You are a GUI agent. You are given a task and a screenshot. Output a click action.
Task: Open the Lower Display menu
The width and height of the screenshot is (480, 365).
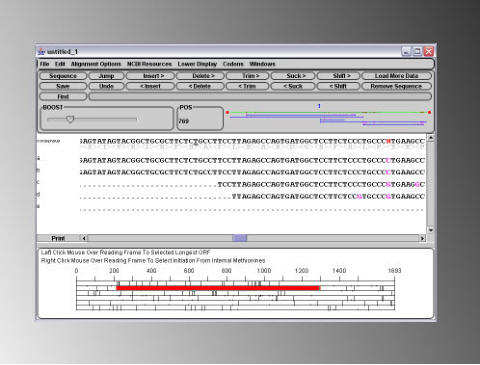(x=197, y=64)
